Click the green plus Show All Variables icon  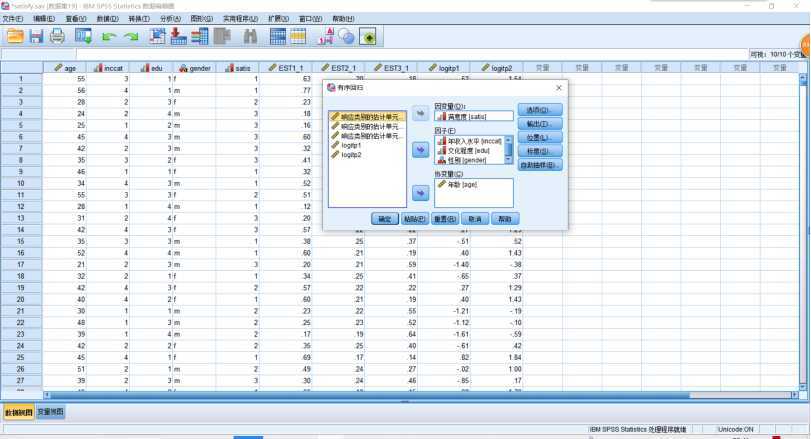[368, 37]
